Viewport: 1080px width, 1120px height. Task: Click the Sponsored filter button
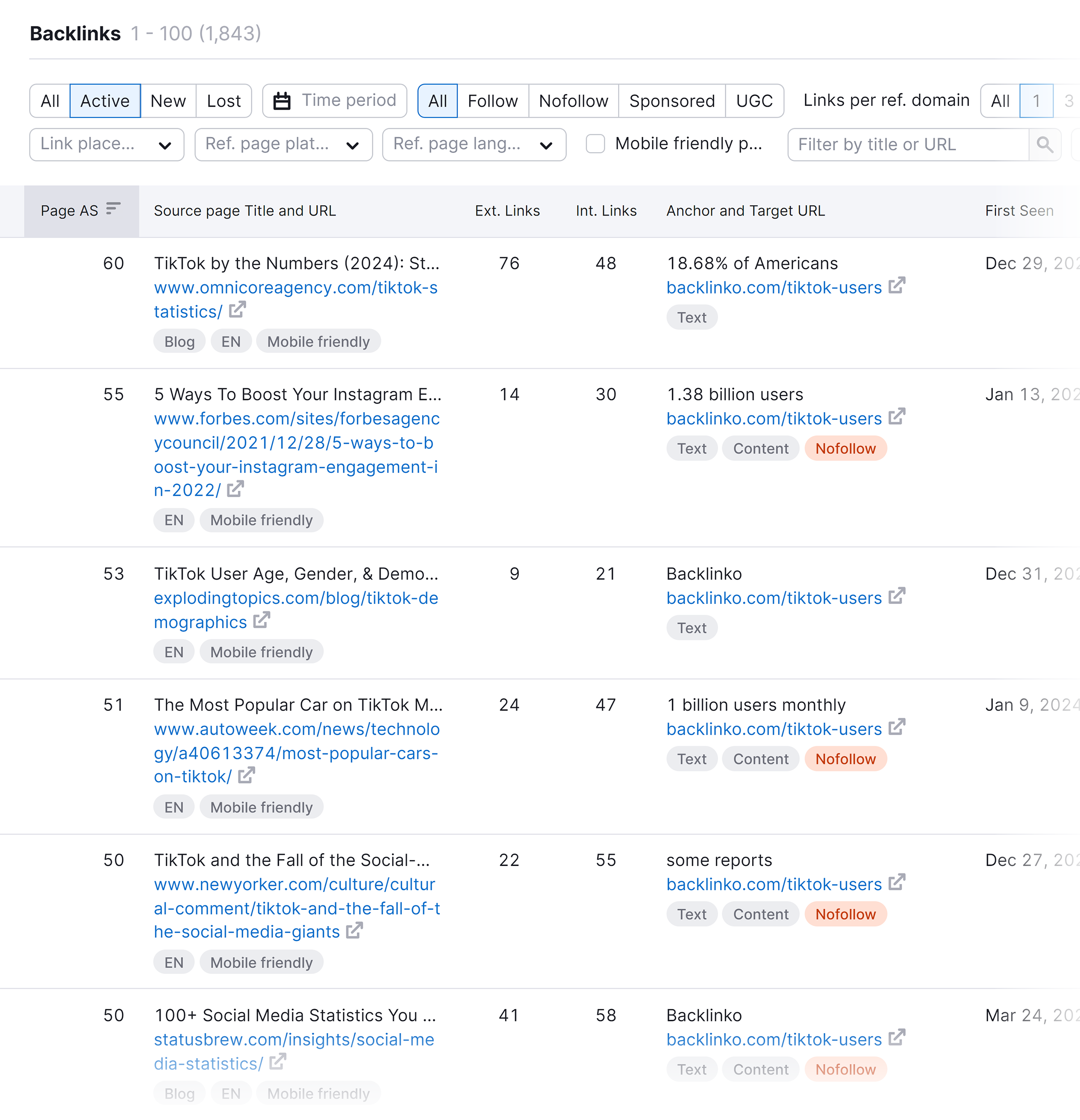[671, 100]
